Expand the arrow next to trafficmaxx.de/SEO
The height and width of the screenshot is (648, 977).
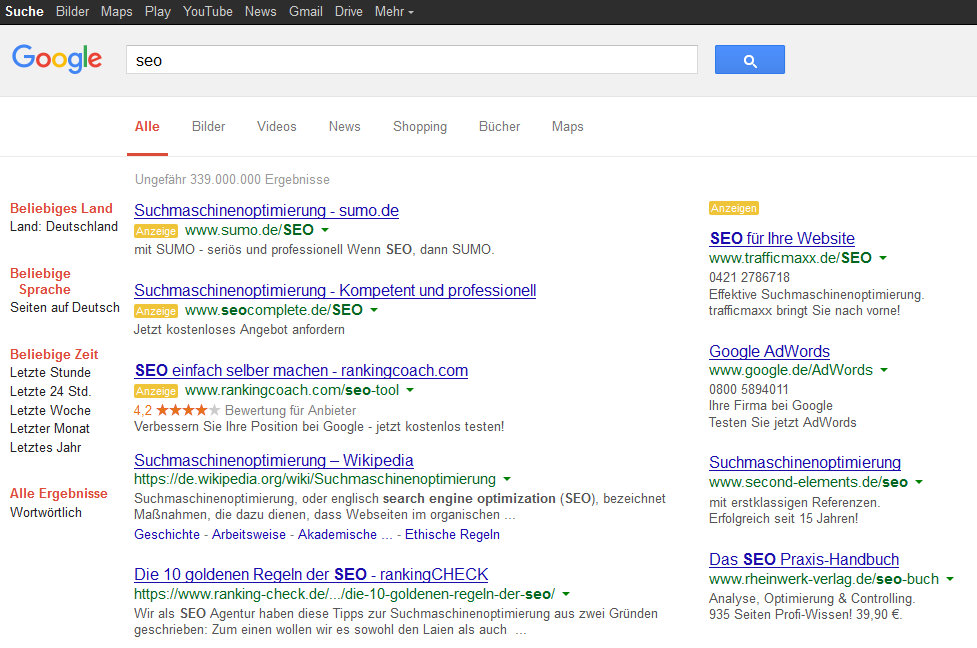coord(883,258)
